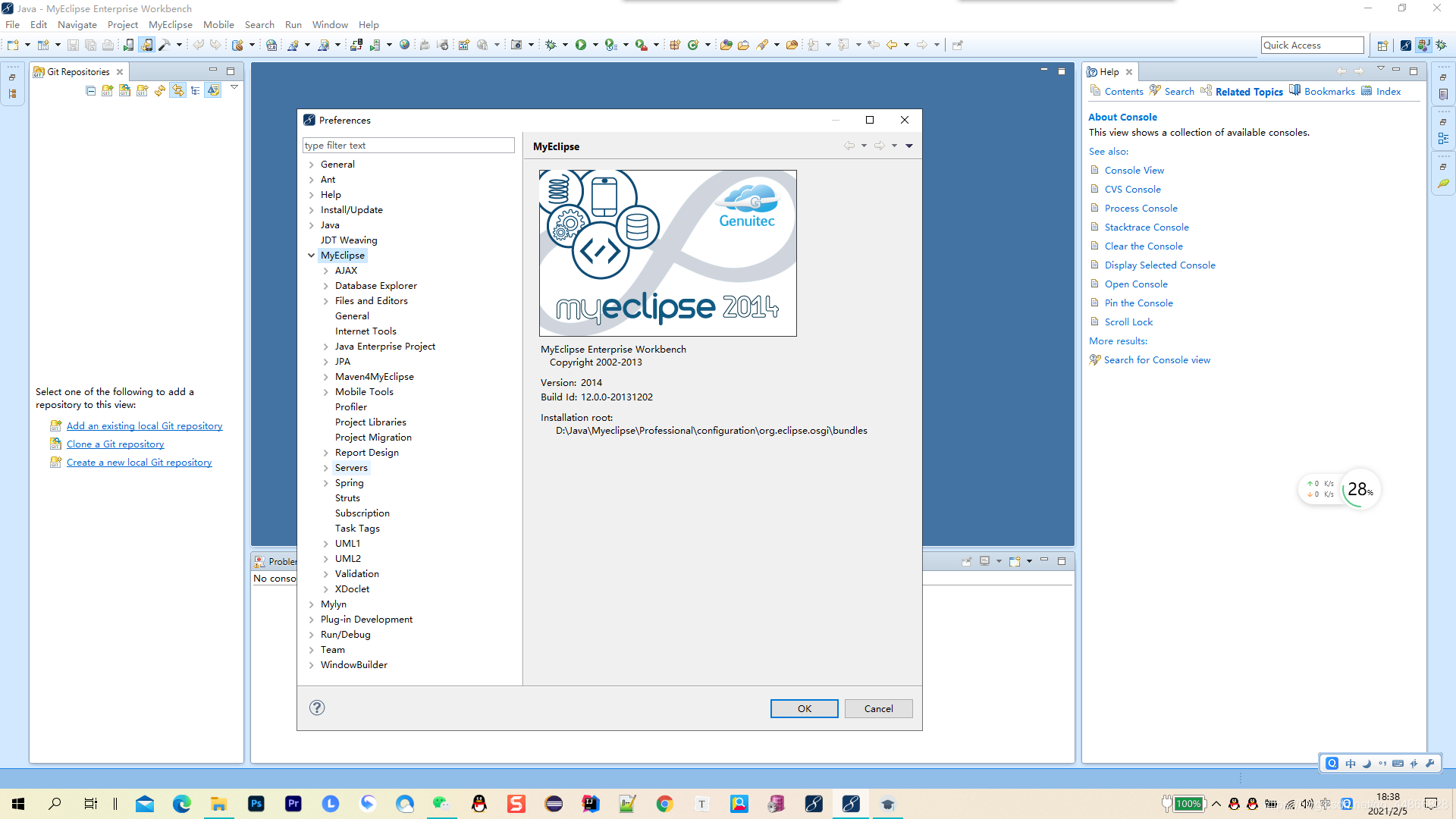Click the web browser globe icon

[x=405, y=45]
